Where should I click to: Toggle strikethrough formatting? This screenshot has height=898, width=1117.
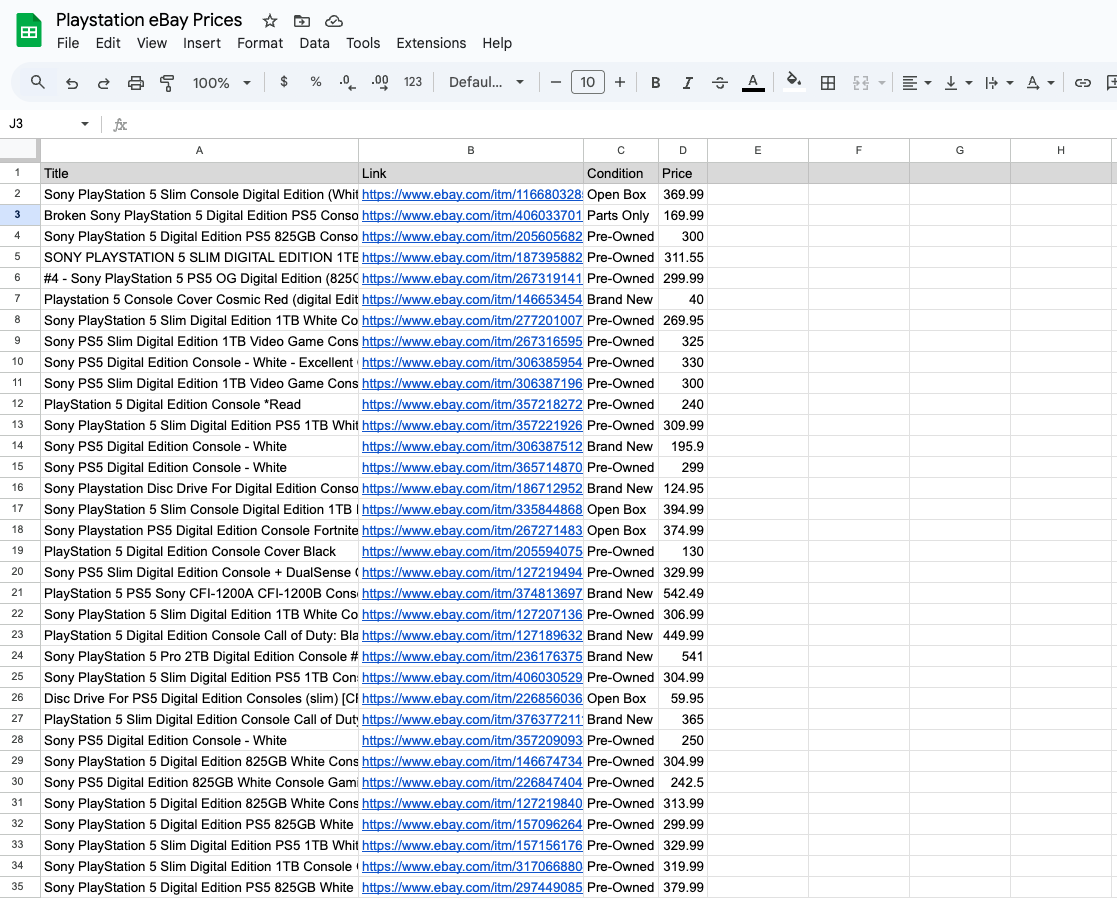(x=719, y=83)
